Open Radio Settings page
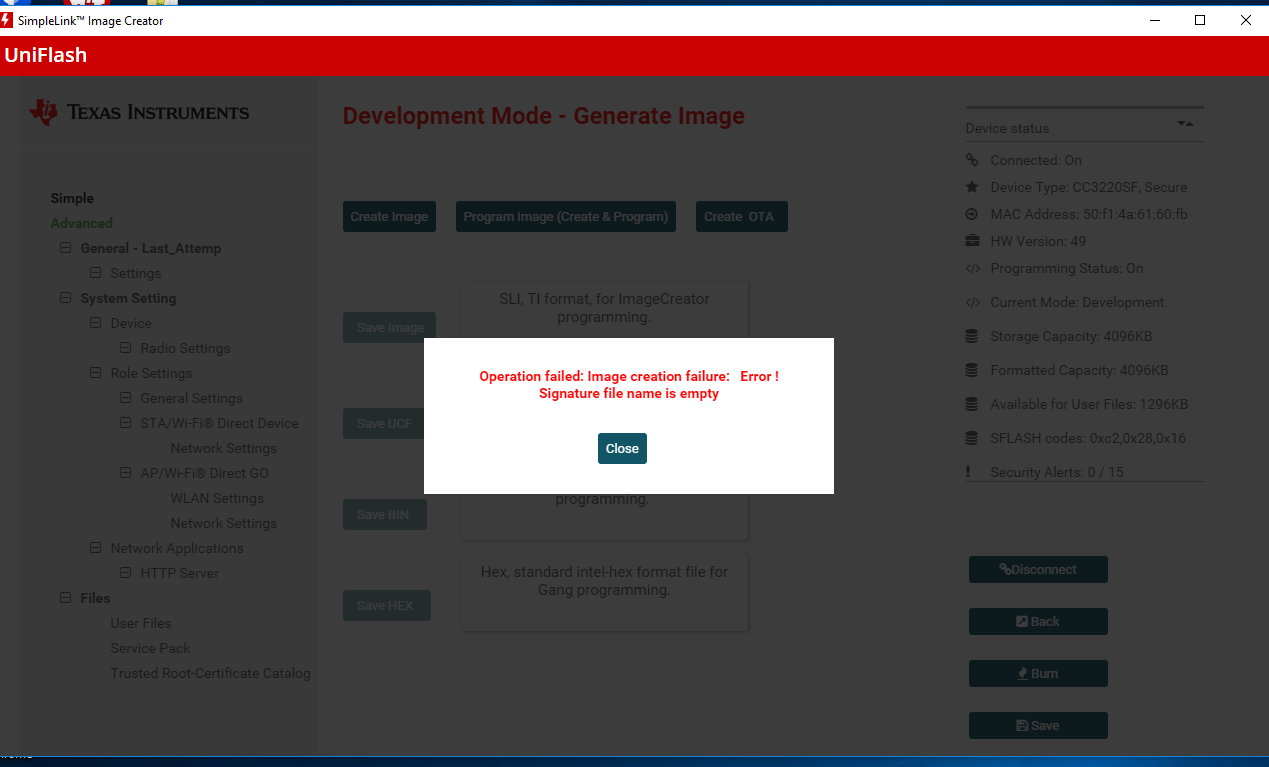This screenshot has height=767, width=1269. tap(185, 348)
